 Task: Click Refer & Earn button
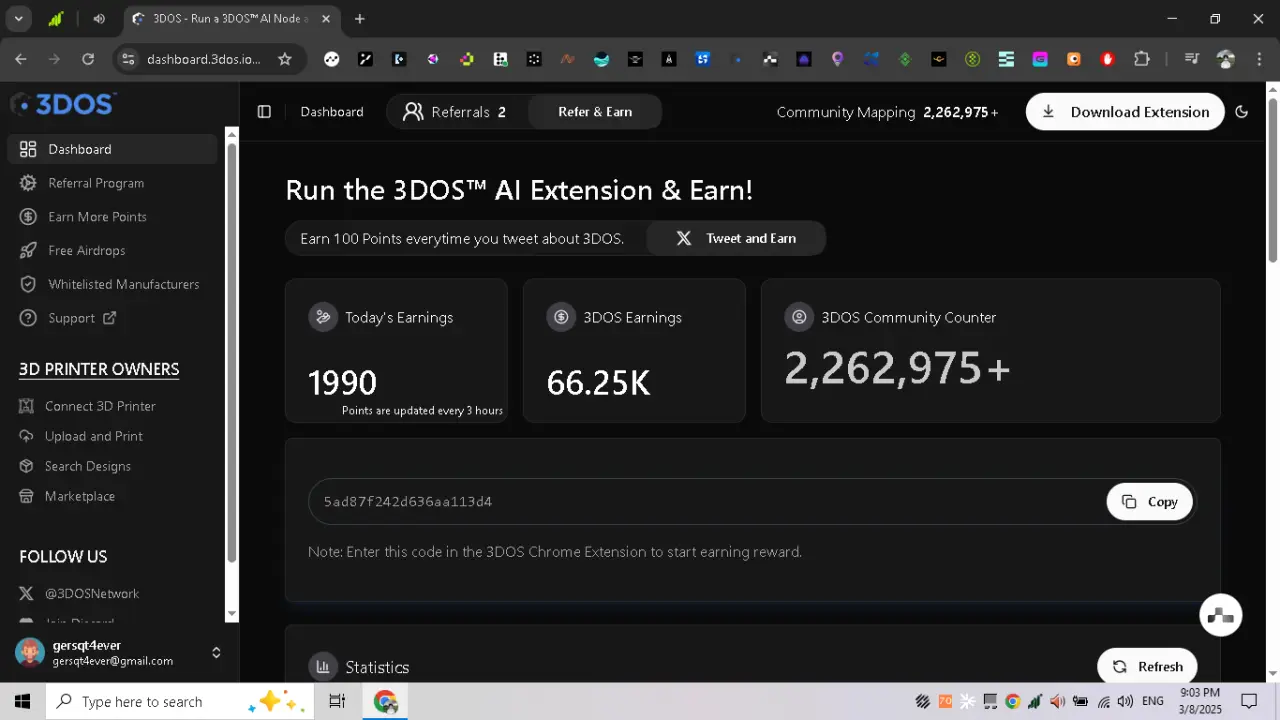[x=595, y=112]
